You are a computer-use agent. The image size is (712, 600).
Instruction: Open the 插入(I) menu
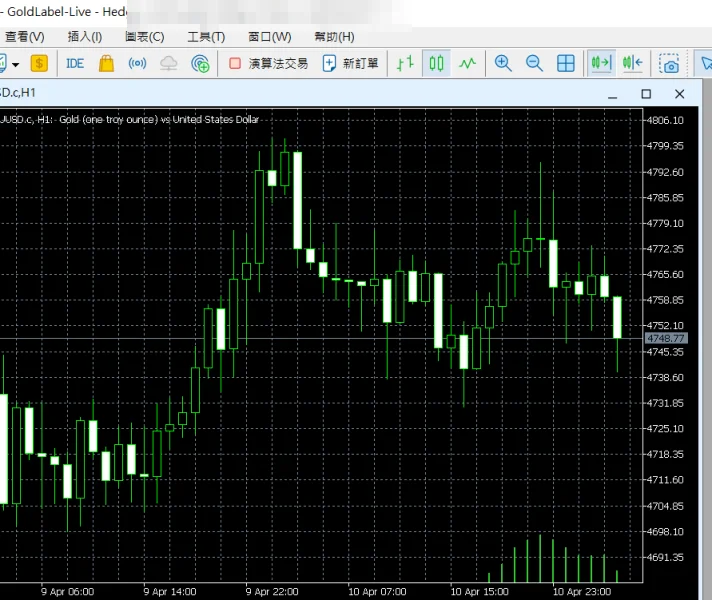(x=84, y=37)
